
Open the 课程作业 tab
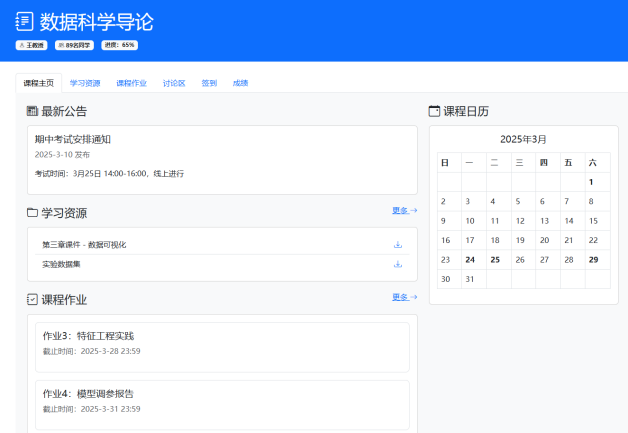131,83
